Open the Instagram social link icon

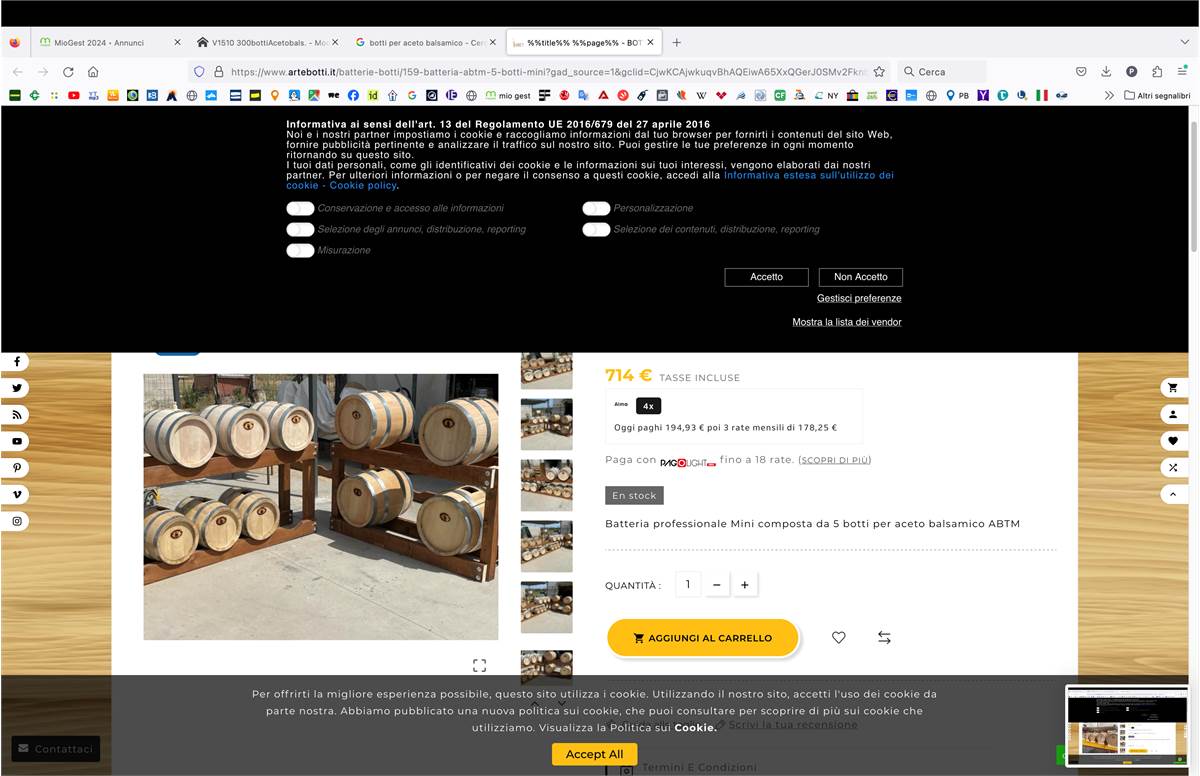(x=17, y=521)
